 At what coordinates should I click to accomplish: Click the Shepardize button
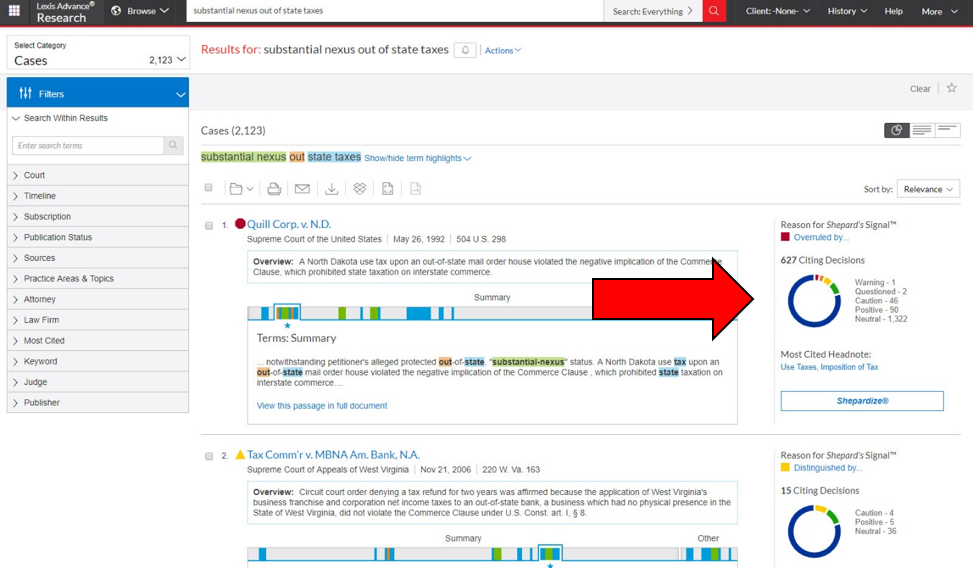click(862, 401)
